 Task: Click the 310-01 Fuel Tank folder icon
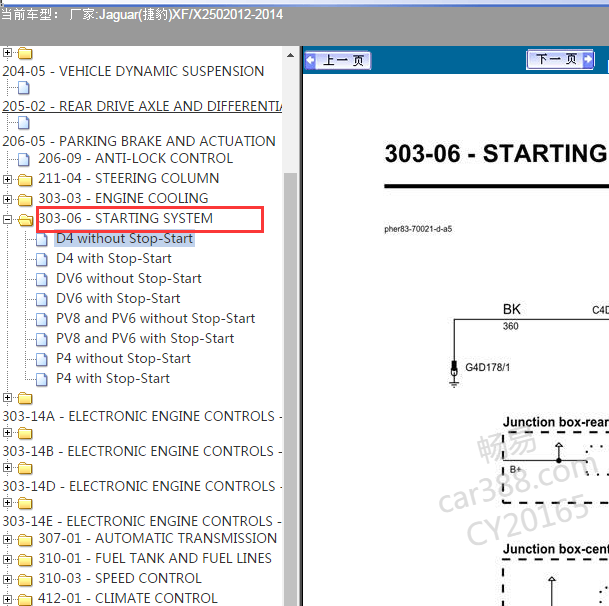(x=25, y=559)
